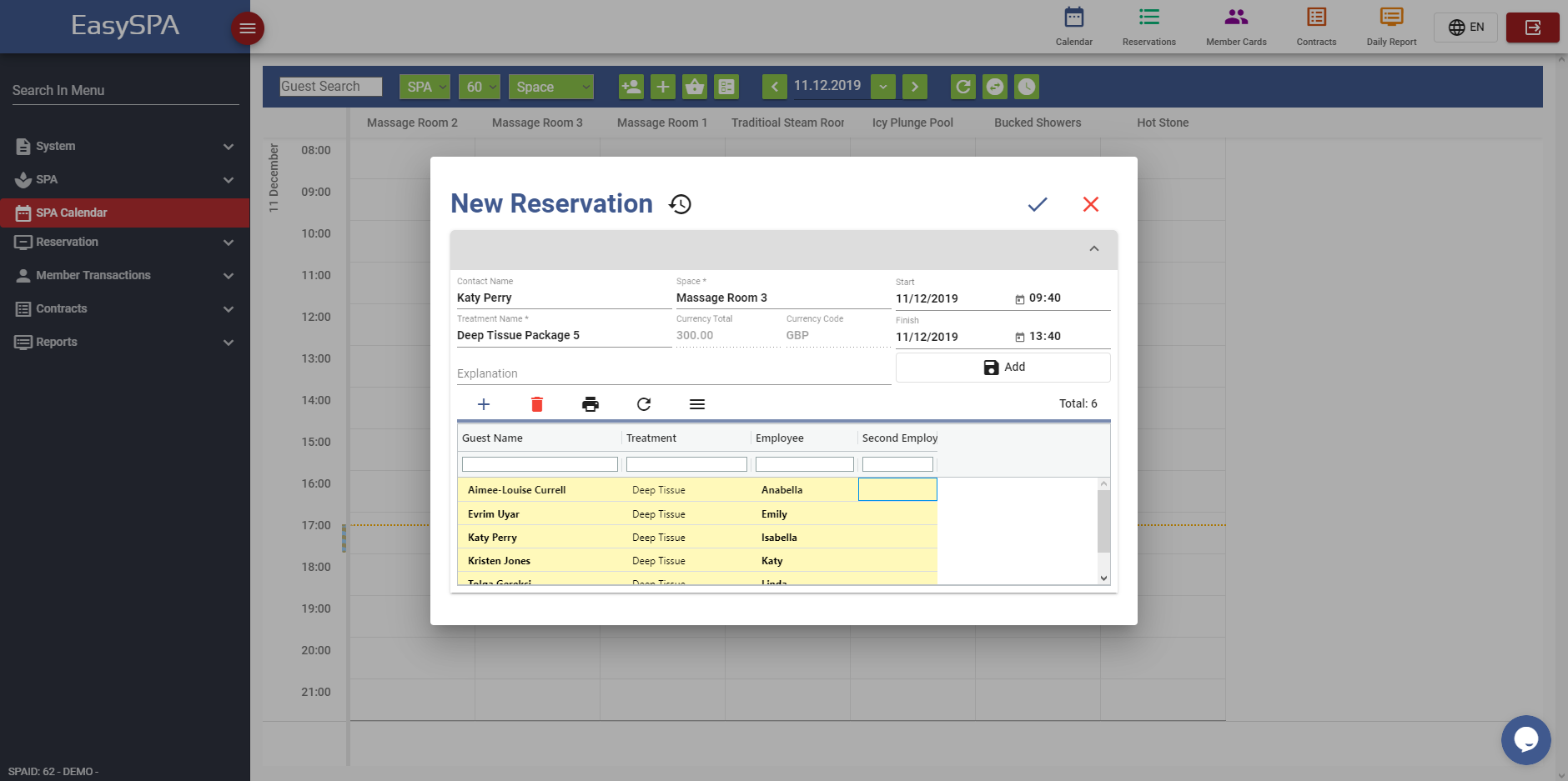Click the Employee filter box
This screenshot has height=781, width=1568.
(805, 464)
